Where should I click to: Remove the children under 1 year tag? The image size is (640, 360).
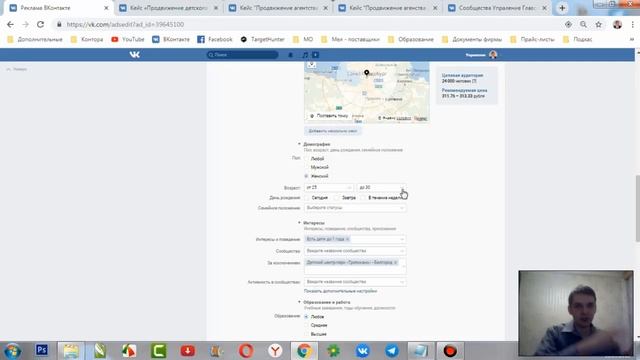click(x=347, y=239)
